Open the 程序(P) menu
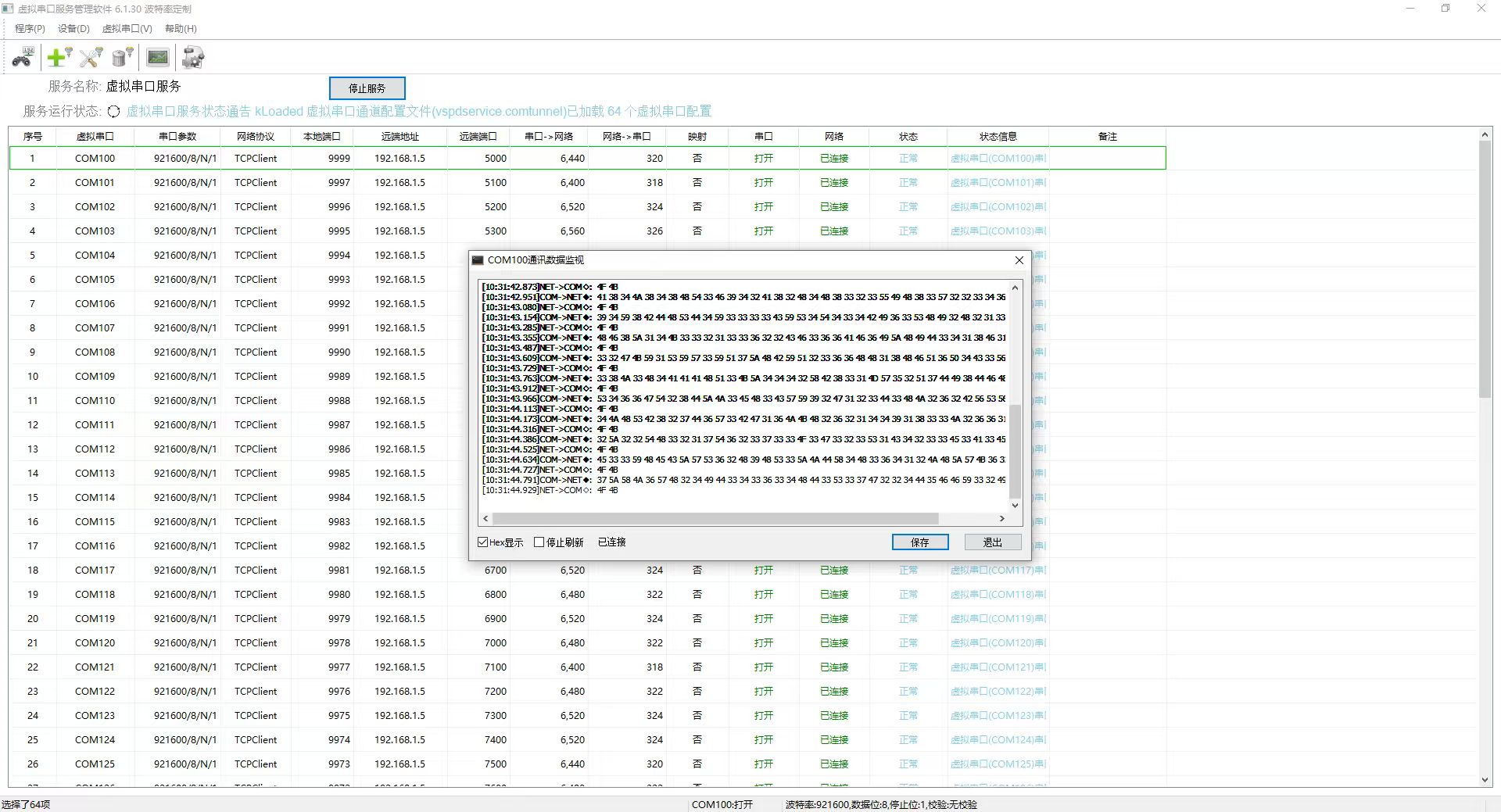 click(30, 29)
